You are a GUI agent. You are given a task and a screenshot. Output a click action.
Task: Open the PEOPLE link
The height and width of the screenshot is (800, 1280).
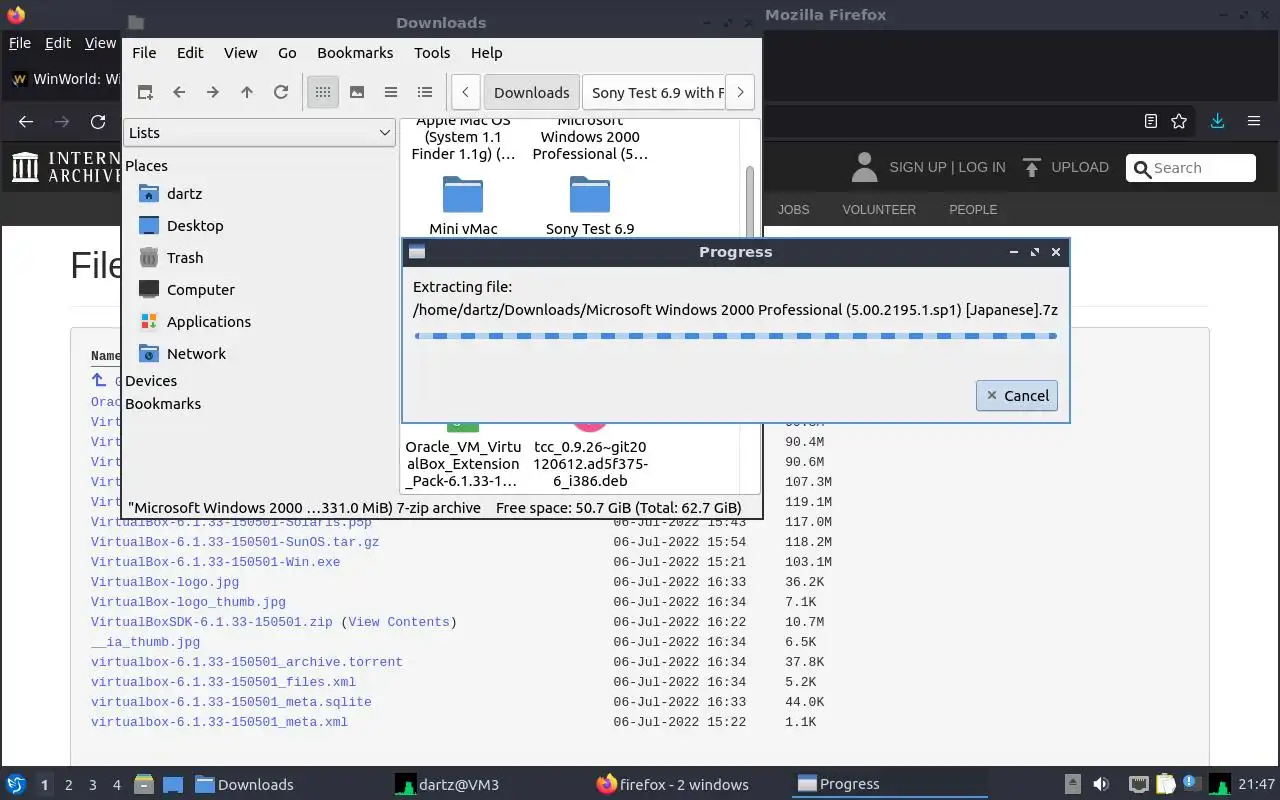coord(973,209)
